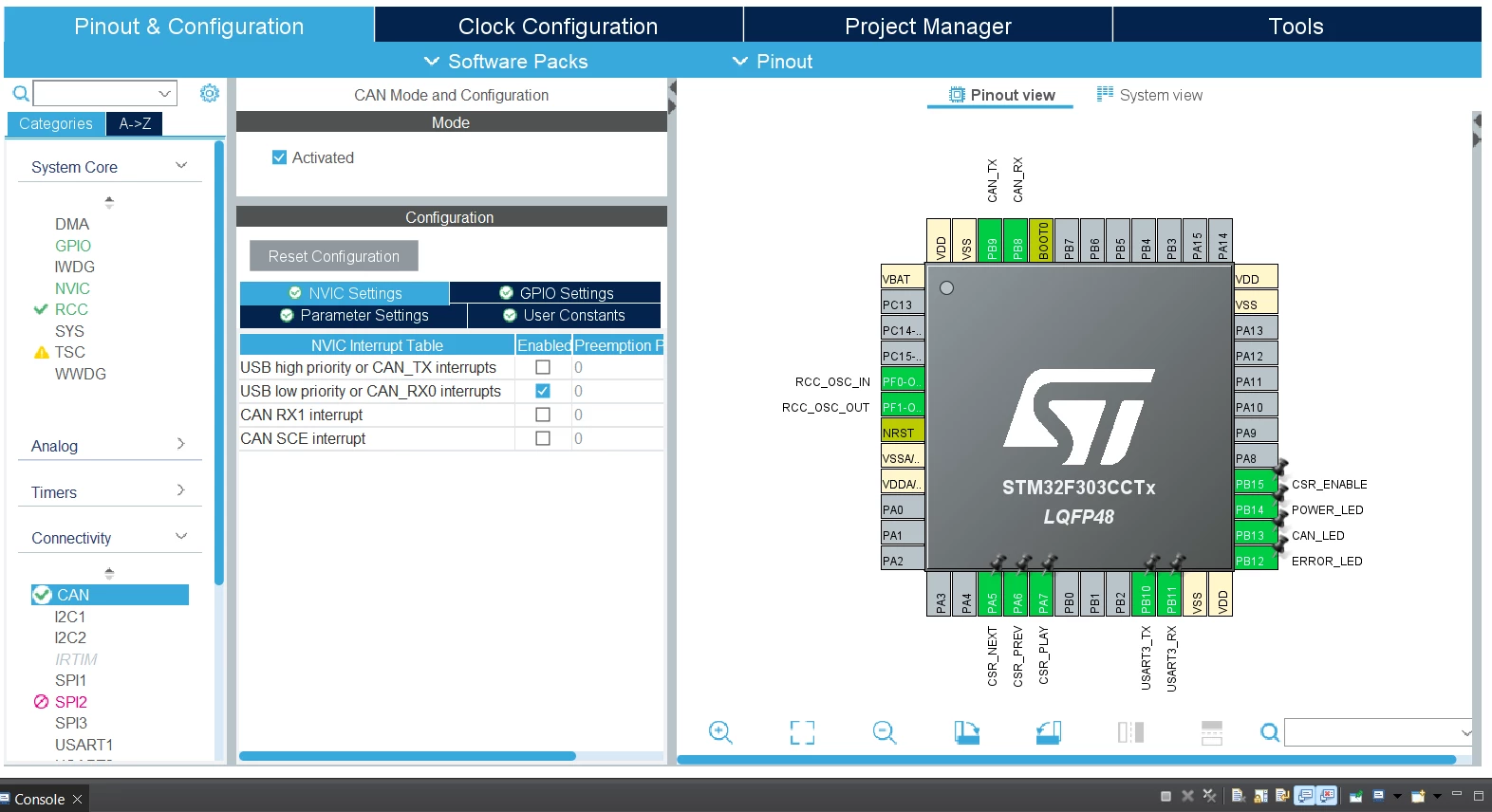
Task: Select USART1 in the Connectivity list
Action: [x=84, y=745]
